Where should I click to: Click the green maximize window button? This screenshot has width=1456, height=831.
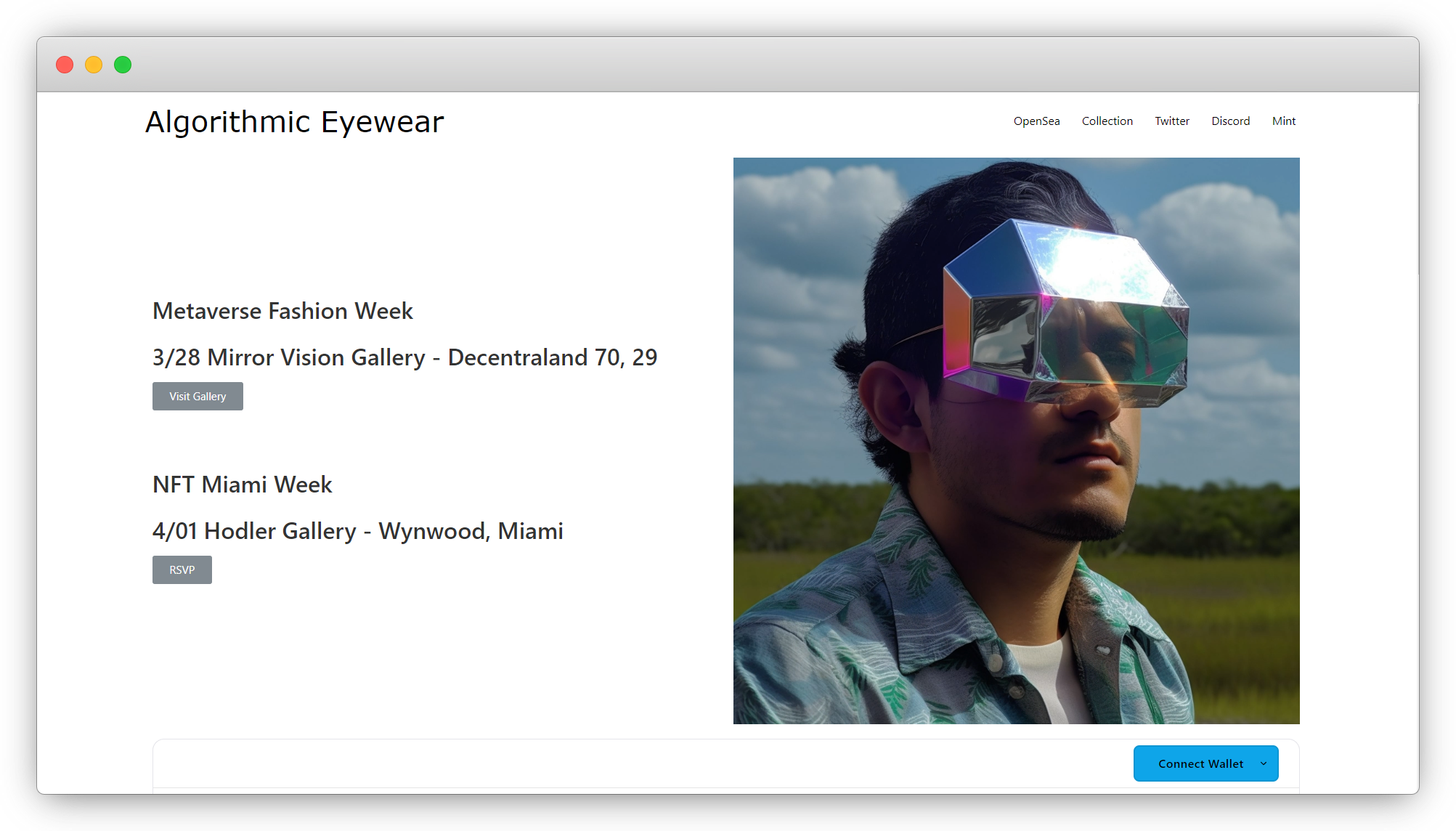click(x=123, y=65)
